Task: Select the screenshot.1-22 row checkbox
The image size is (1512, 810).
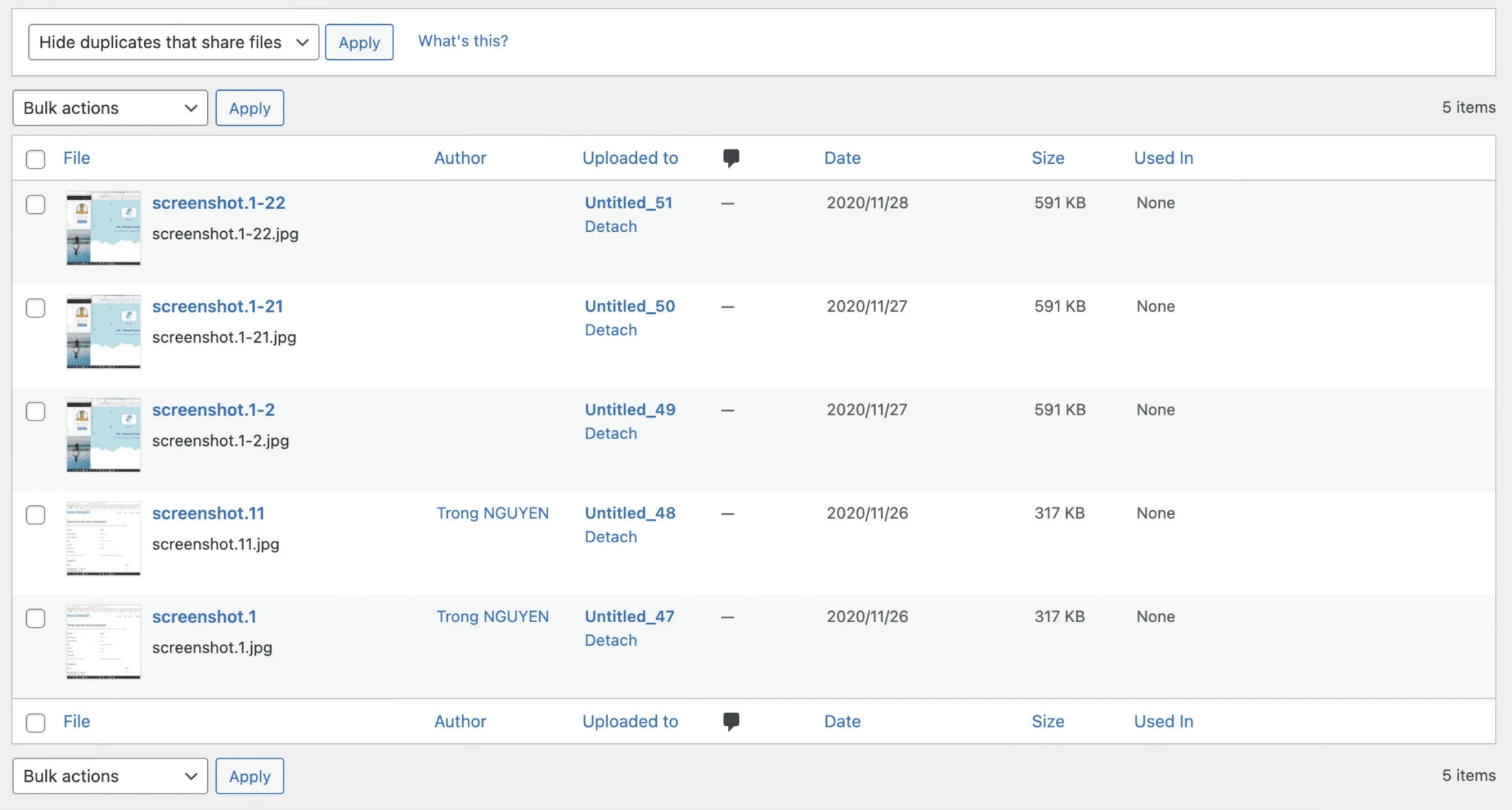Action: (36, 204)
